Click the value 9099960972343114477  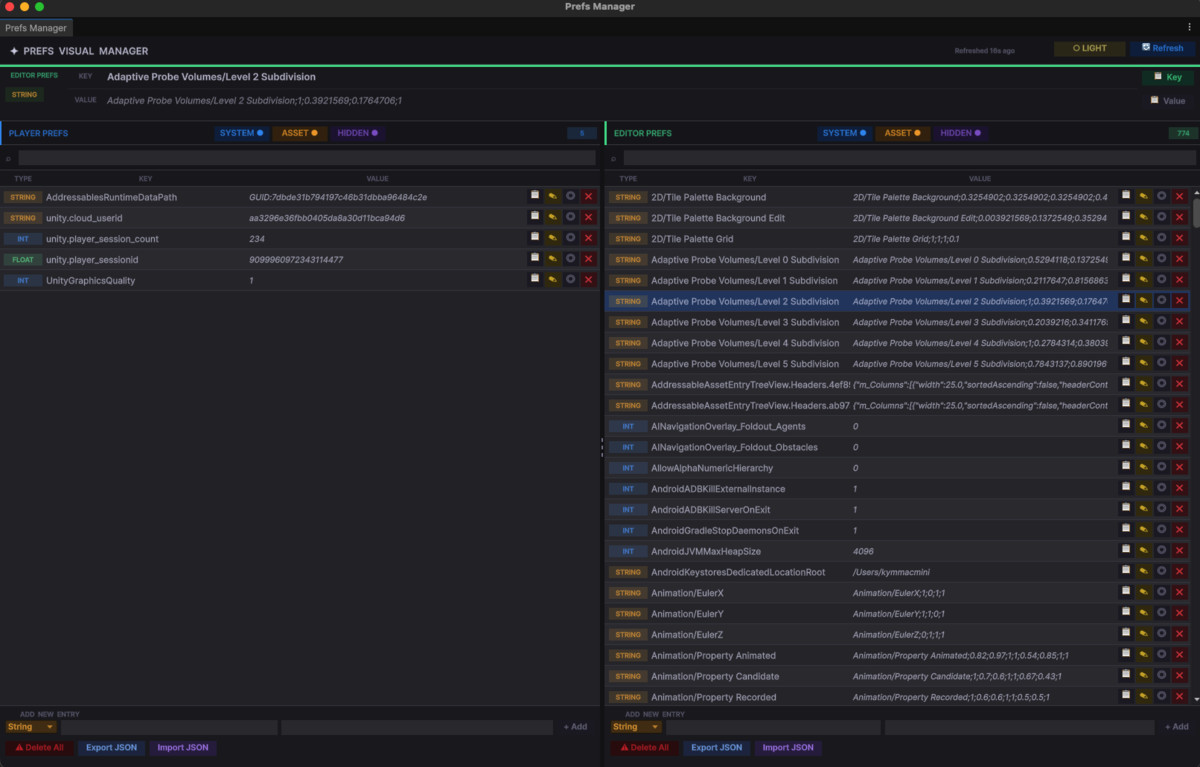pyautogui.click(x=296, y=260)
